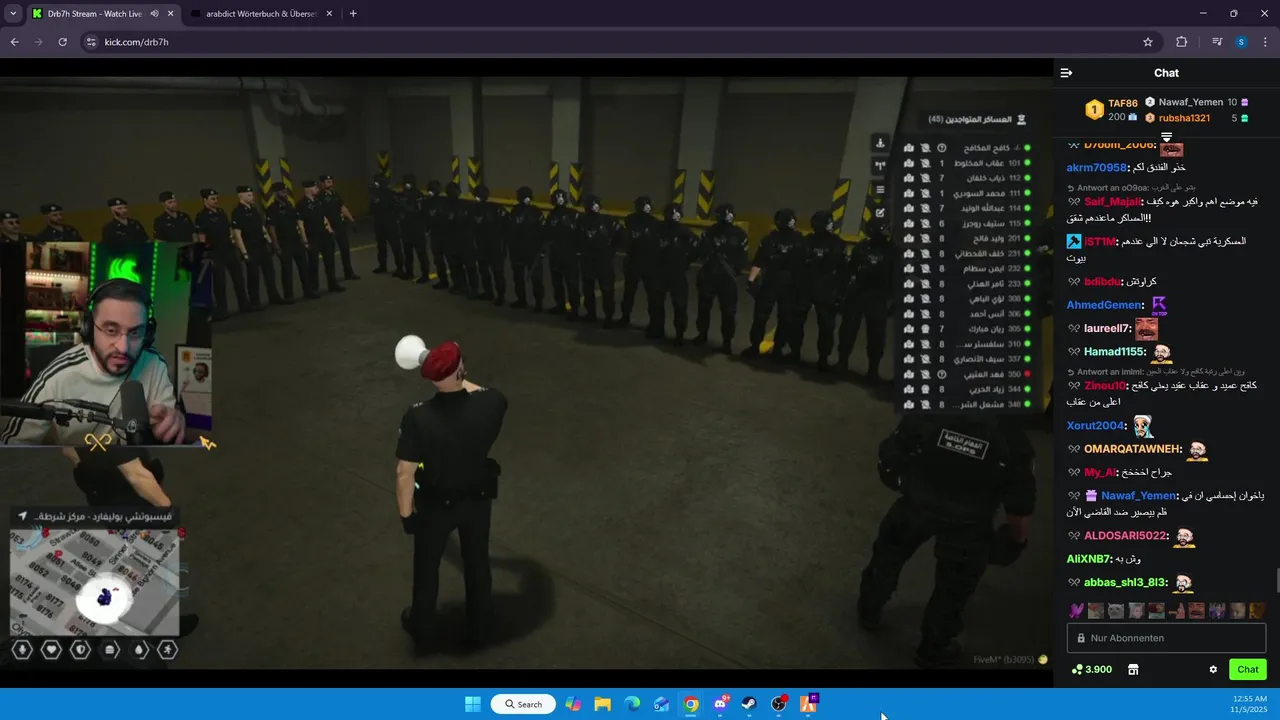The image size is (1280, 720).
Task: Click username AhmedGemen in chat
Action: 1105,305
